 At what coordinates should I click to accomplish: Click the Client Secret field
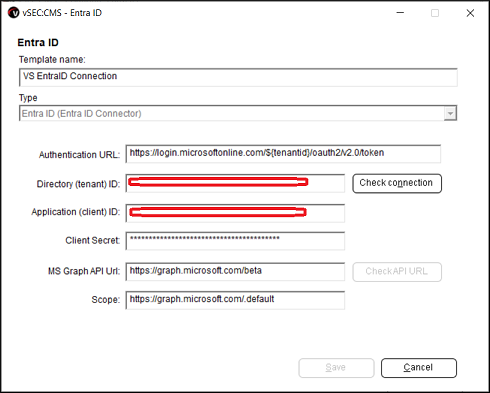(x=235, y=241)
